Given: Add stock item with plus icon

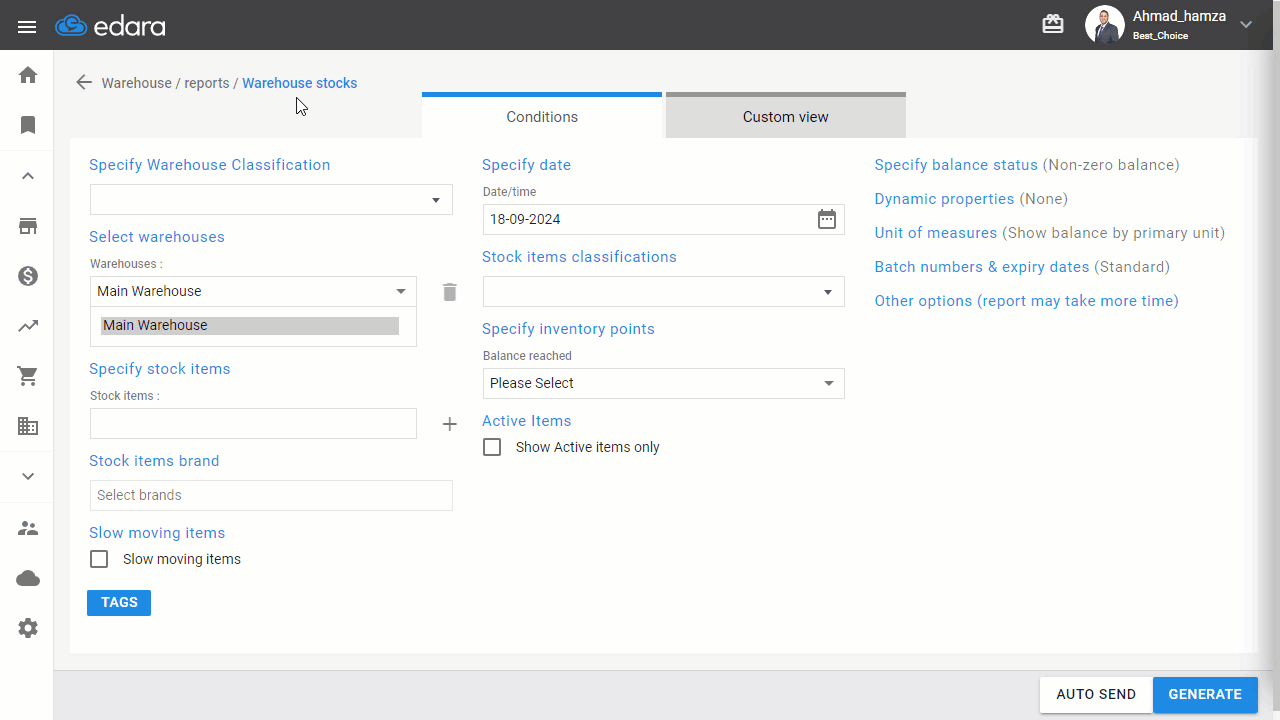Looking at the screenshot, I should coord(450,424).
